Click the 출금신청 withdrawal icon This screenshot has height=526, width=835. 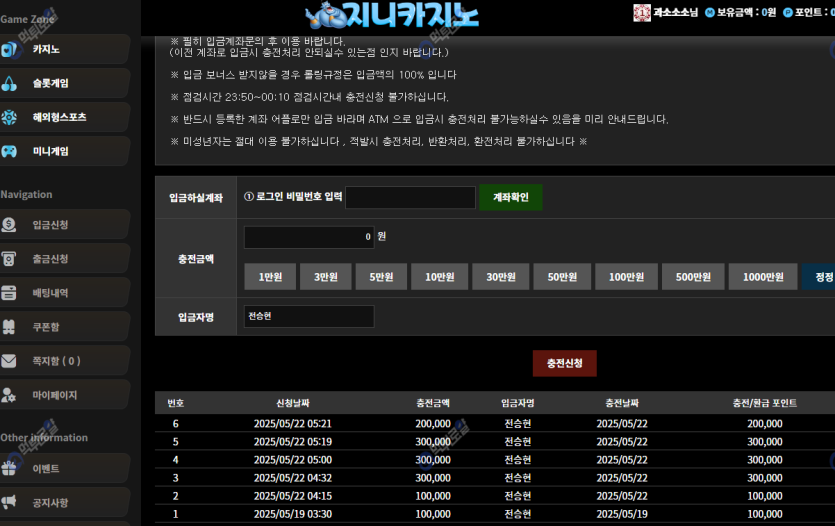point(10,259)
